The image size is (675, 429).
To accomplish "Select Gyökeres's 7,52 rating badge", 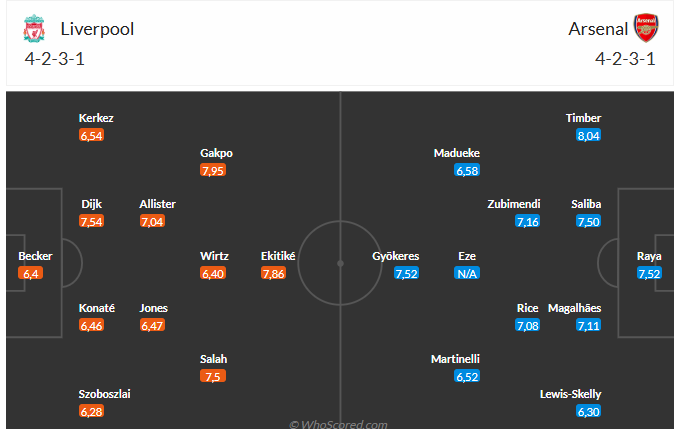I will (x=406, y=273).
